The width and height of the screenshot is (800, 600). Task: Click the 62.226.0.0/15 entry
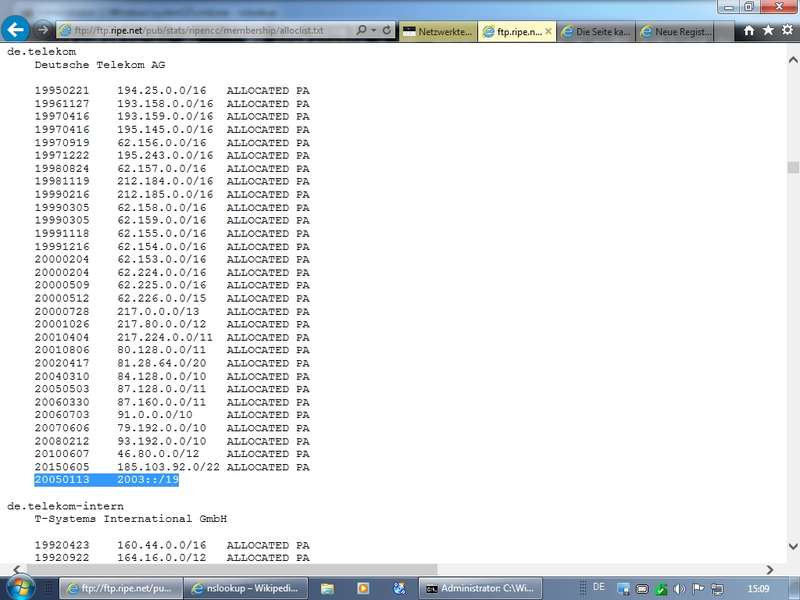pyautogui.click(x=162, y=298)
